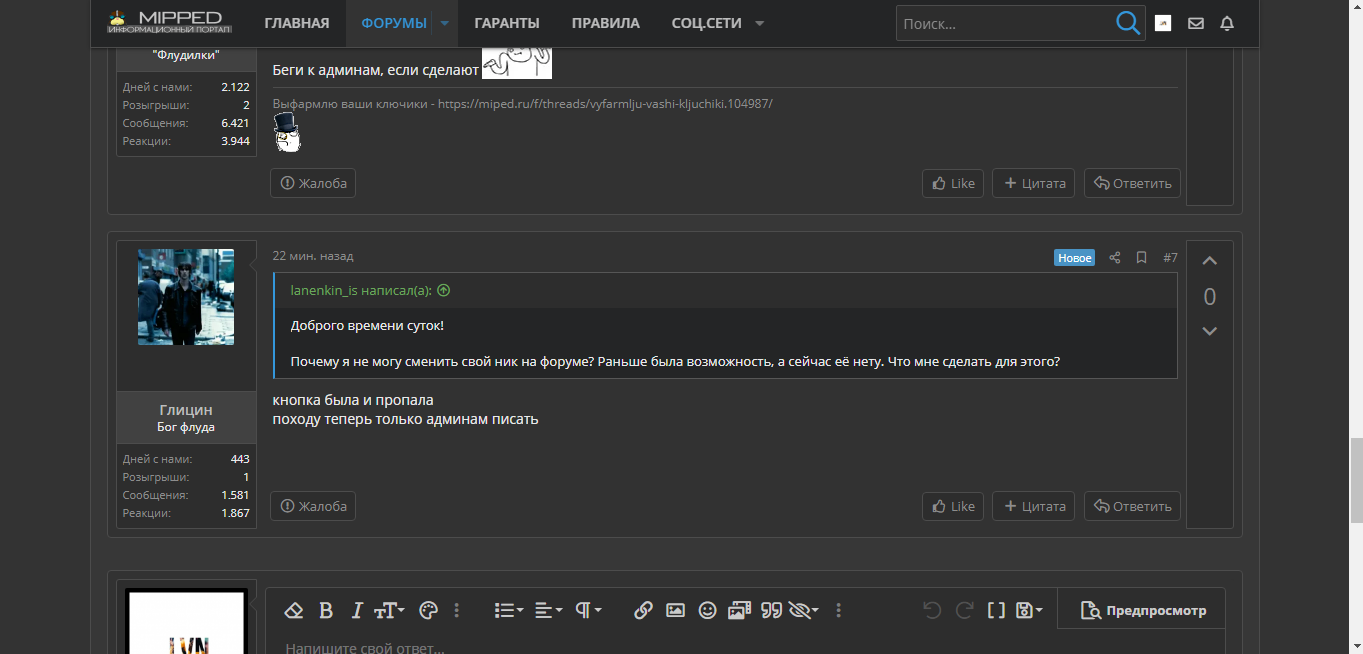
Task: Open the Глицин username profile link
Action: tap(186, 410)
